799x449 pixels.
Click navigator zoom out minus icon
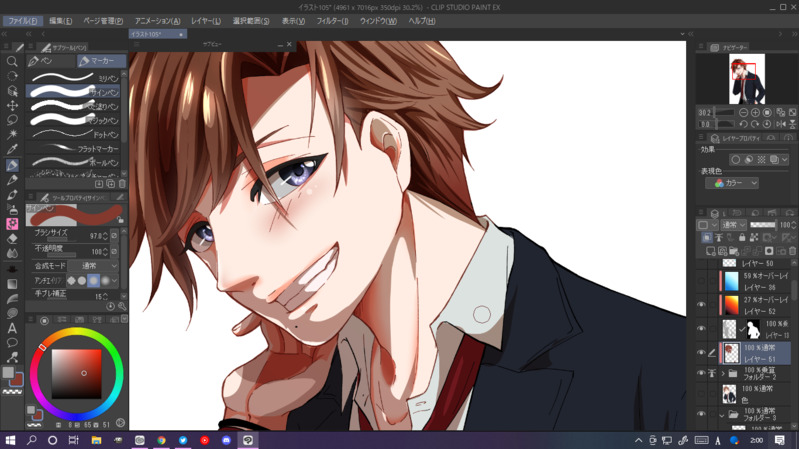[x=743, y=112]
